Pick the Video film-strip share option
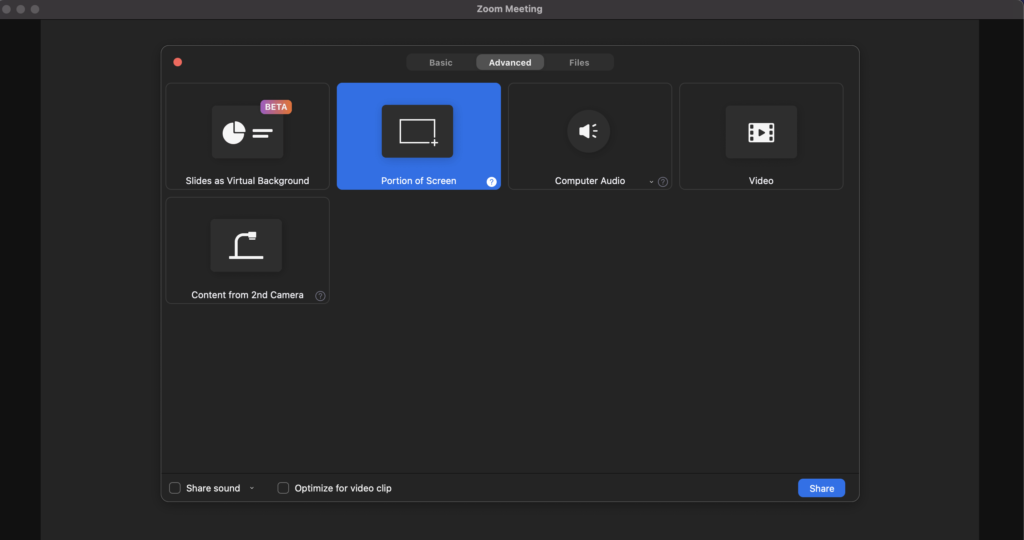Viewport: 1024px width, 540px height. [761, 136]
